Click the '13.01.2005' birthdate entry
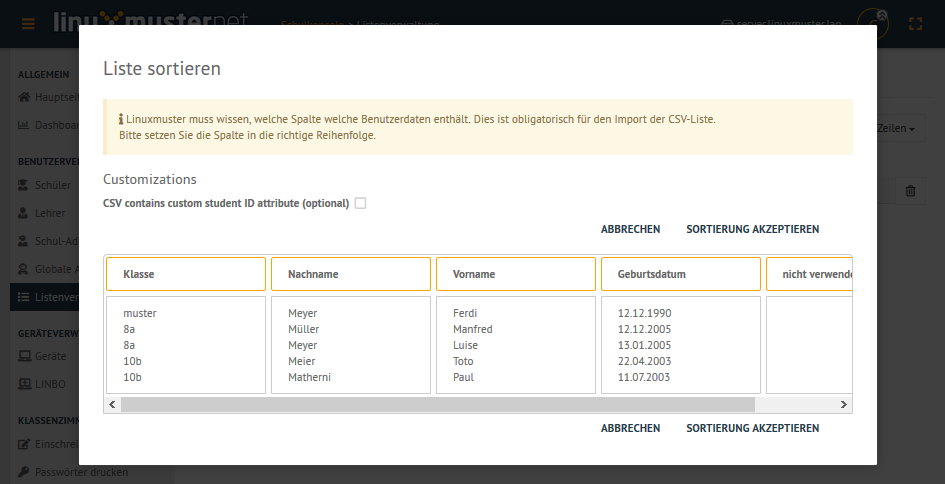 click(644, 345)
